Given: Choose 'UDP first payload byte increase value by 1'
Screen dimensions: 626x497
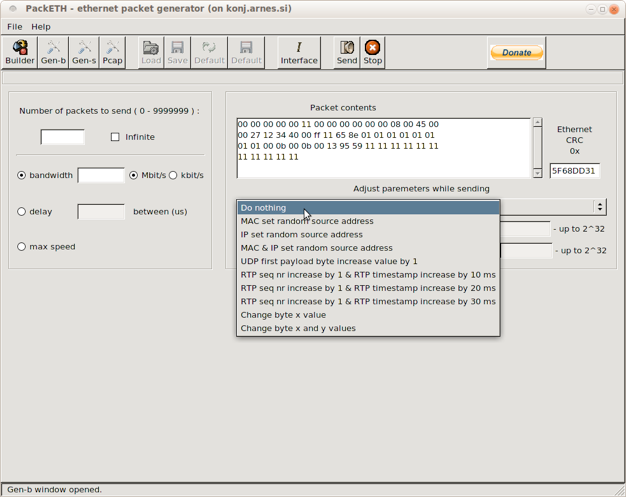Looking at the screenshot, I should tap(368, 261).
